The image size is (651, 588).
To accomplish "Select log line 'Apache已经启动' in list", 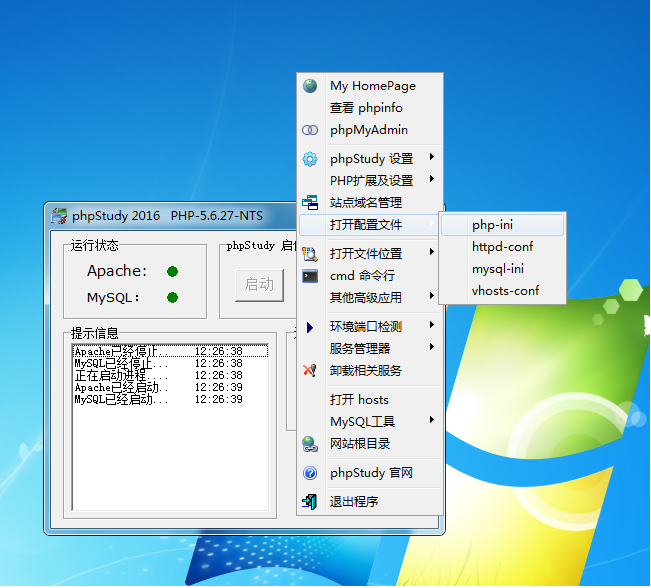I will [x=170, y=388].
